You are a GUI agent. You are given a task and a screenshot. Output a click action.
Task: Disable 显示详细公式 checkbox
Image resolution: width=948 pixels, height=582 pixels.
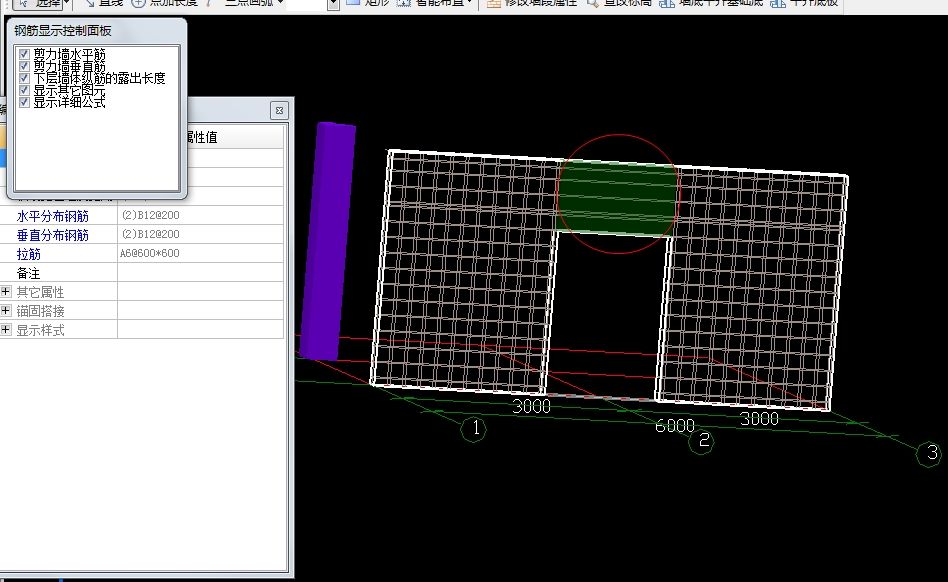pos(24,102)
